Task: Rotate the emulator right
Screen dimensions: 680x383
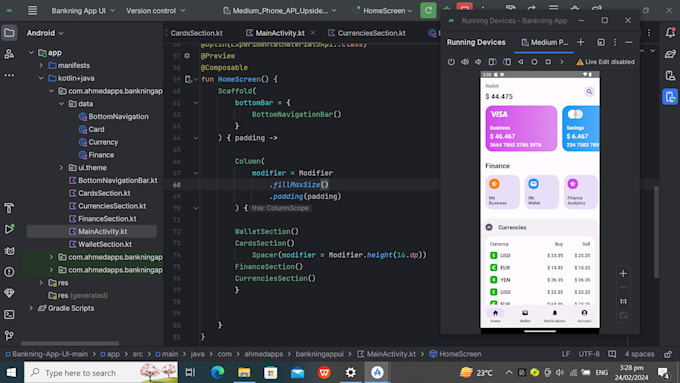Action: click(507, 62)
